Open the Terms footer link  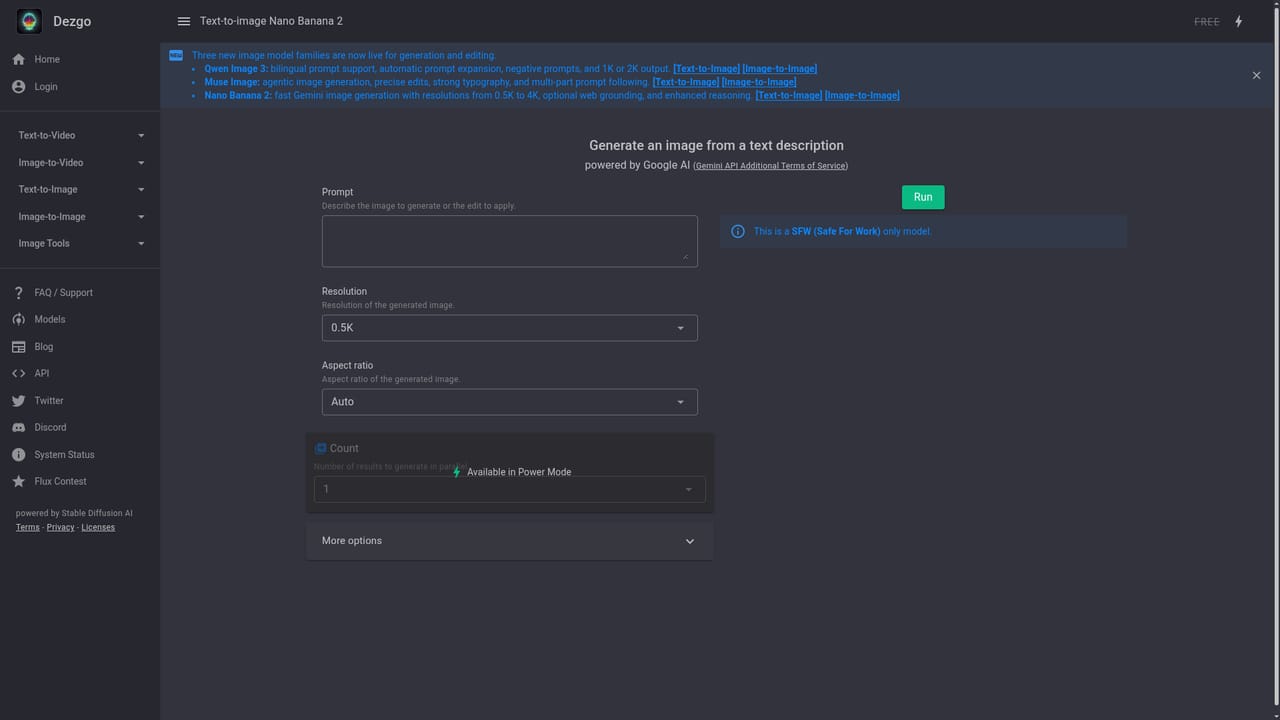[x=28, y=528]
